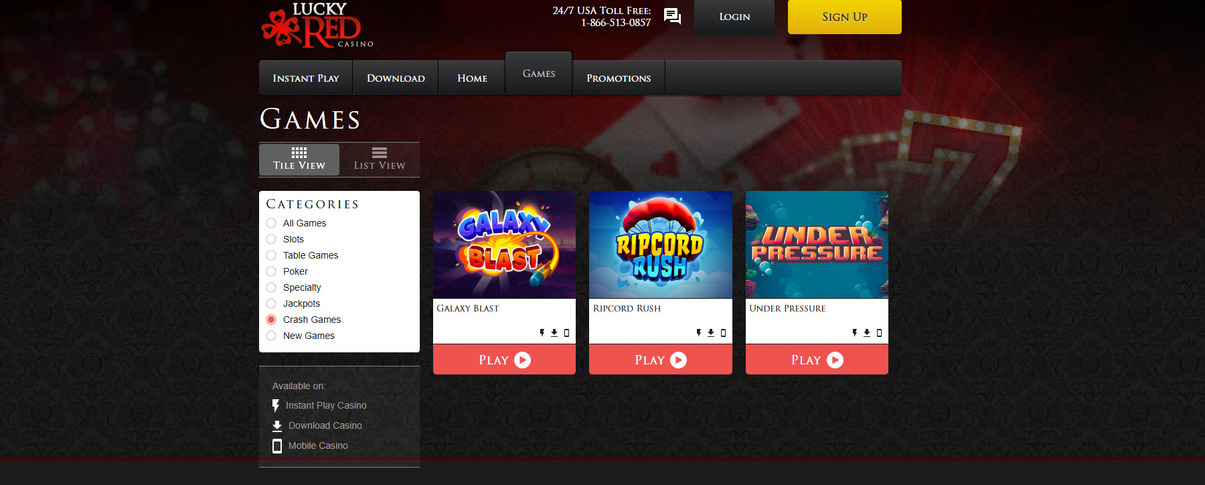Image resolution: width=1205 pixels, height=485 pixels.
Task: Click instant play icon on Under Pressure card
Action: click(855, 333)
